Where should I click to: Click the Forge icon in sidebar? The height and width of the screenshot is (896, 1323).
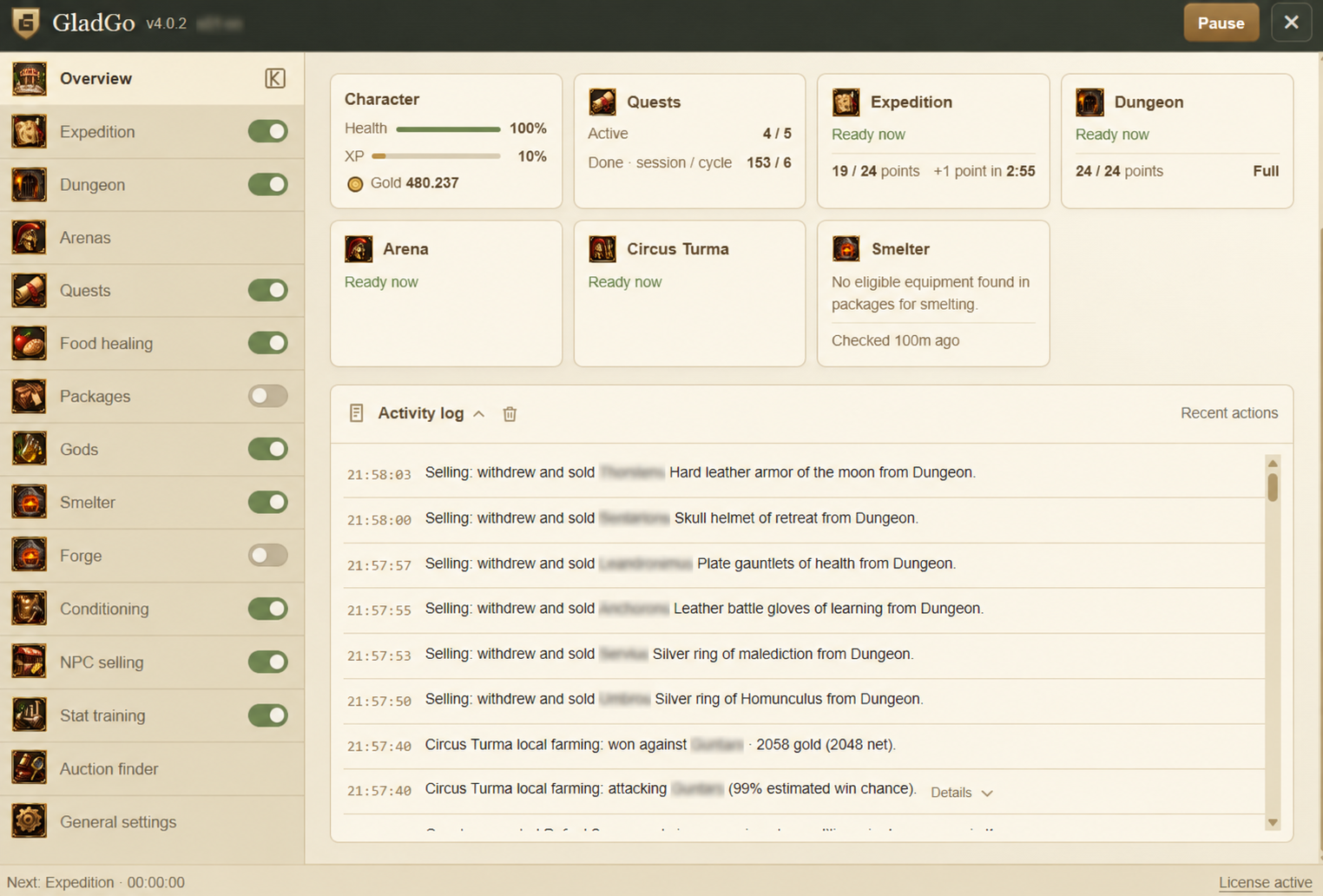[x=29, y=555]
